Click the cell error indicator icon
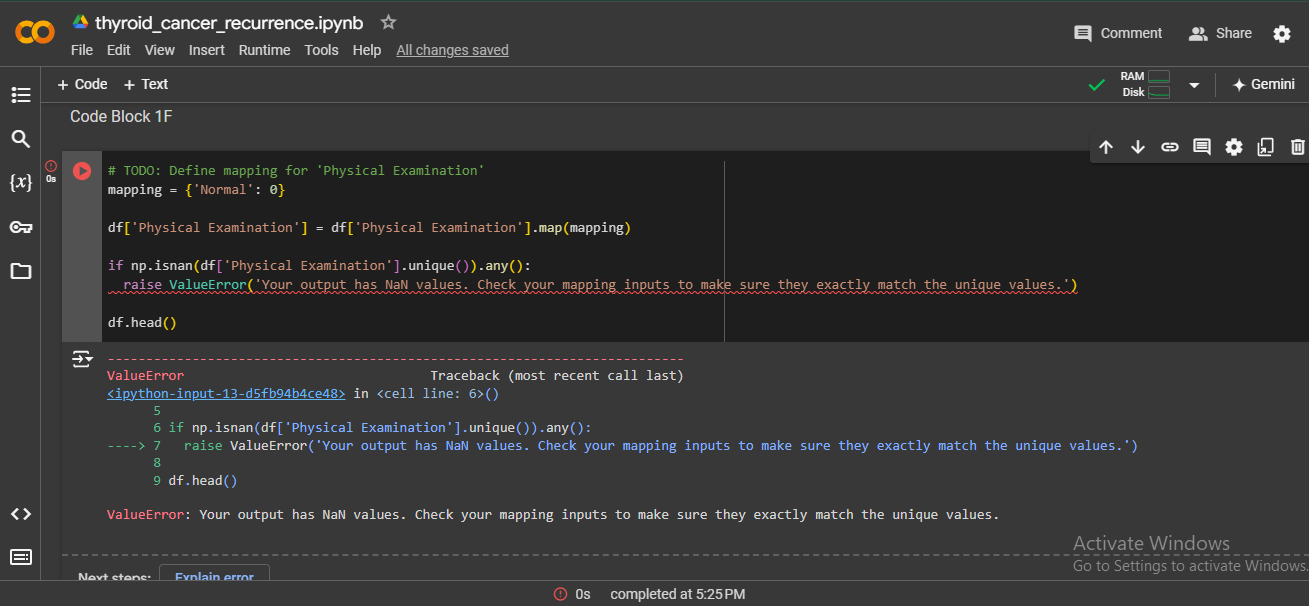Screen dimensions: 1309x606 51,166
